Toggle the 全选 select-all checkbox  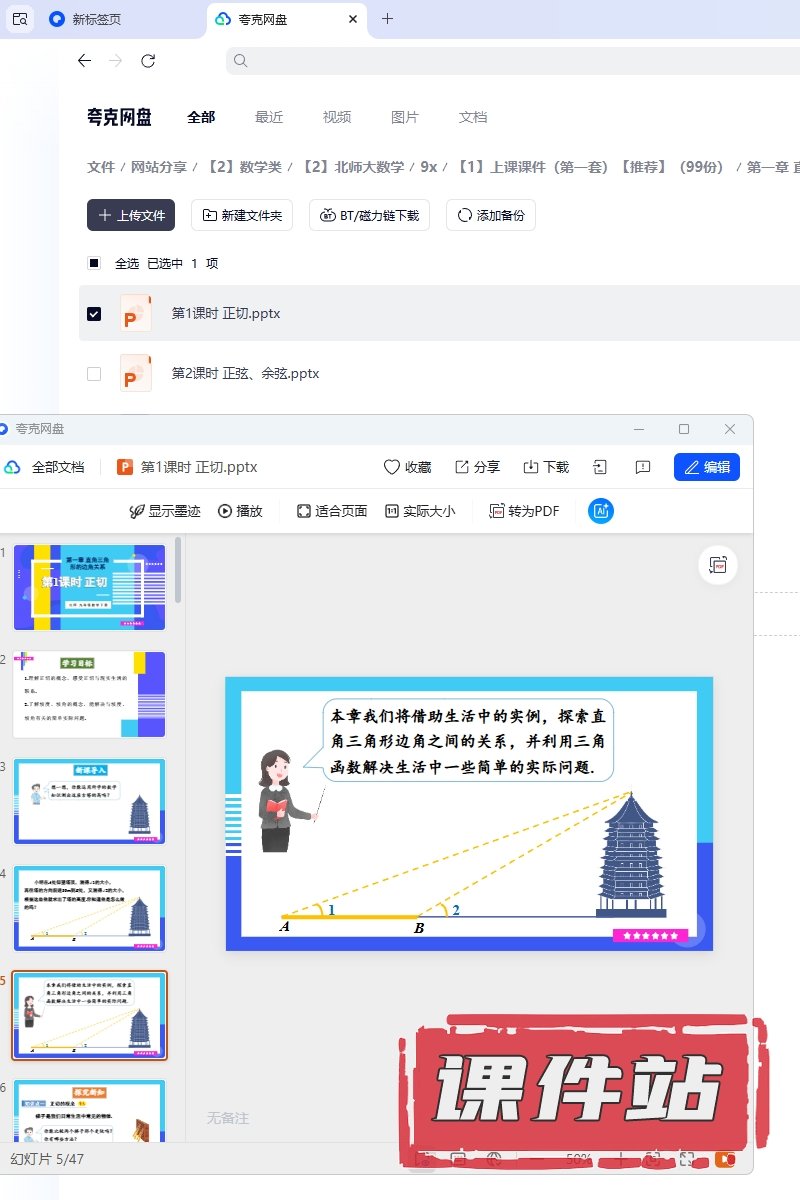coord(94,264)
